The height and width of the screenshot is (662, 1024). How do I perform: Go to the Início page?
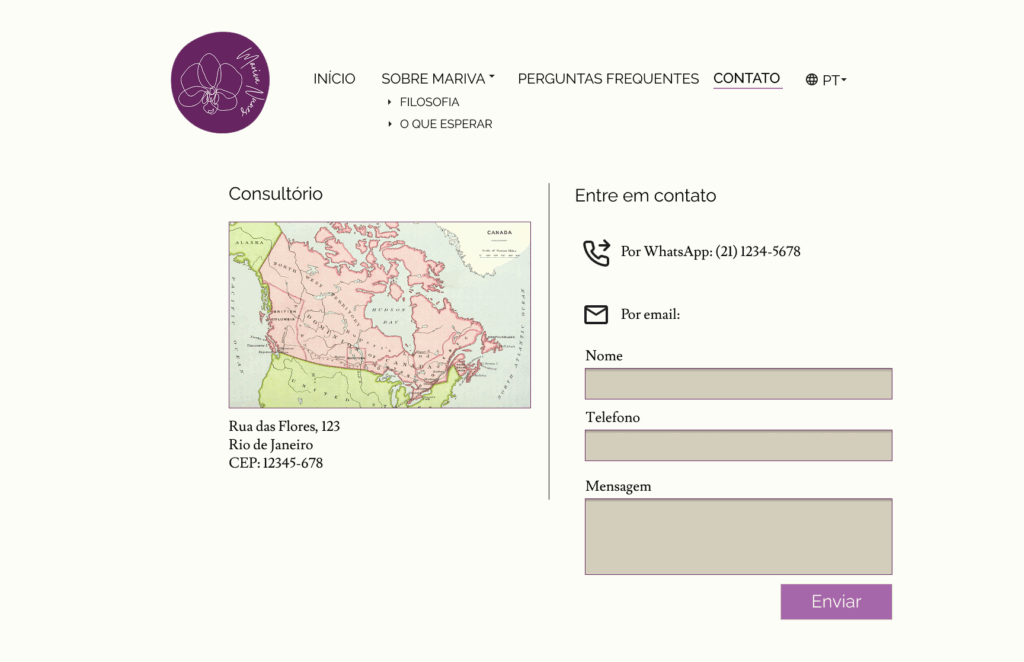pos(334,79)
